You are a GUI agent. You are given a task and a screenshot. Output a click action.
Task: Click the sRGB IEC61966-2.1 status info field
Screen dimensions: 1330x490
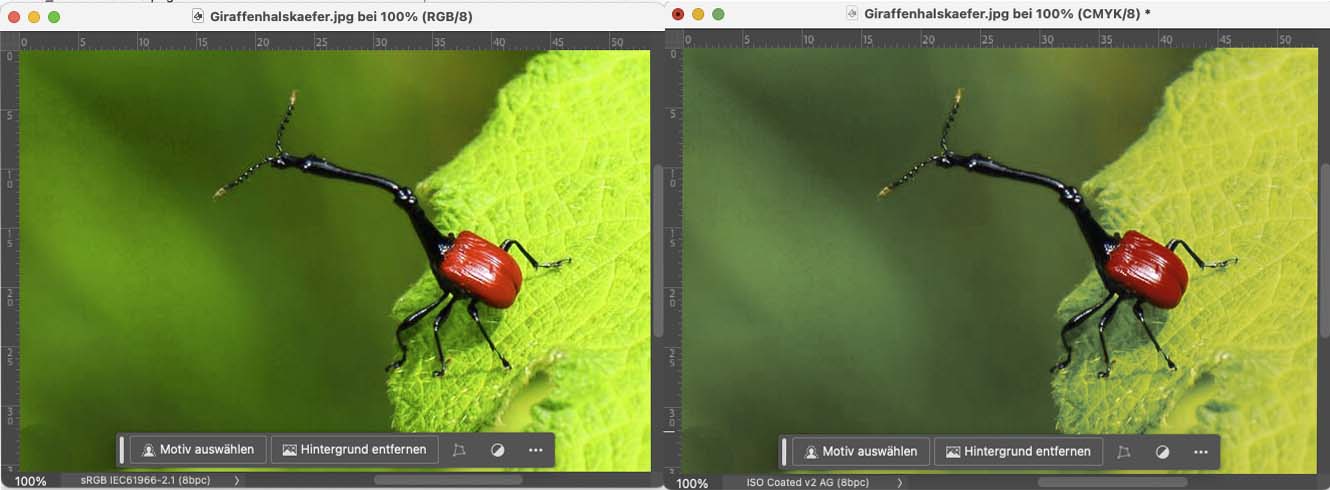click(144, 481)
